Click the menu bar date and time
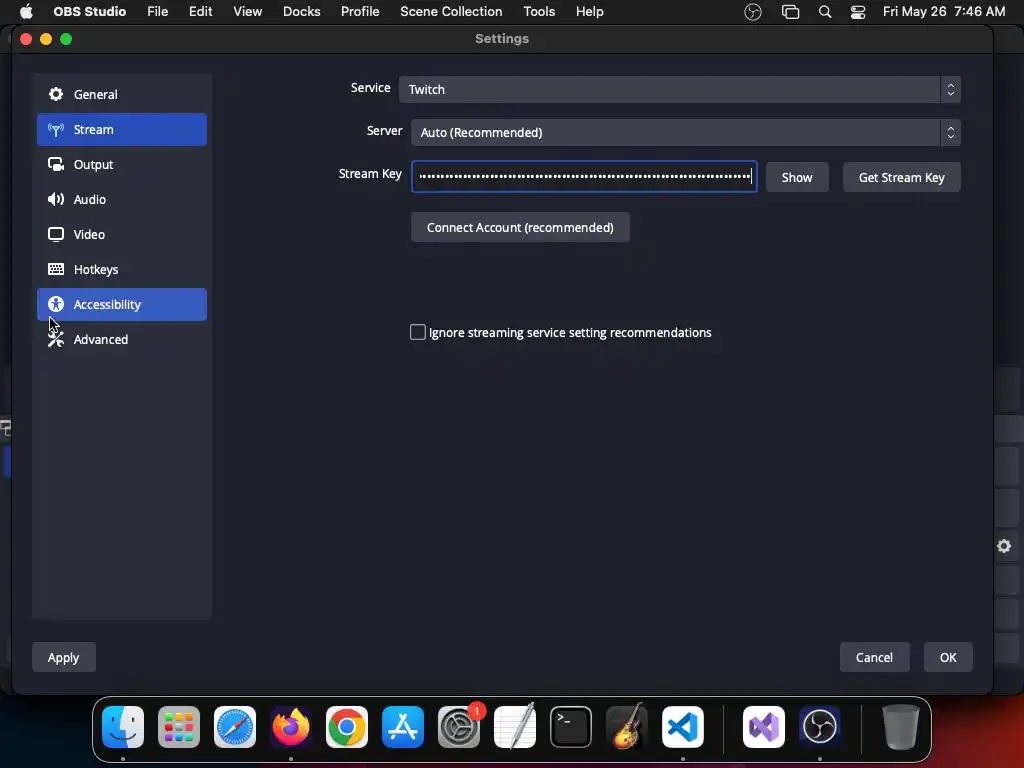The image size is (1024, 768). [x=944, y=12]
